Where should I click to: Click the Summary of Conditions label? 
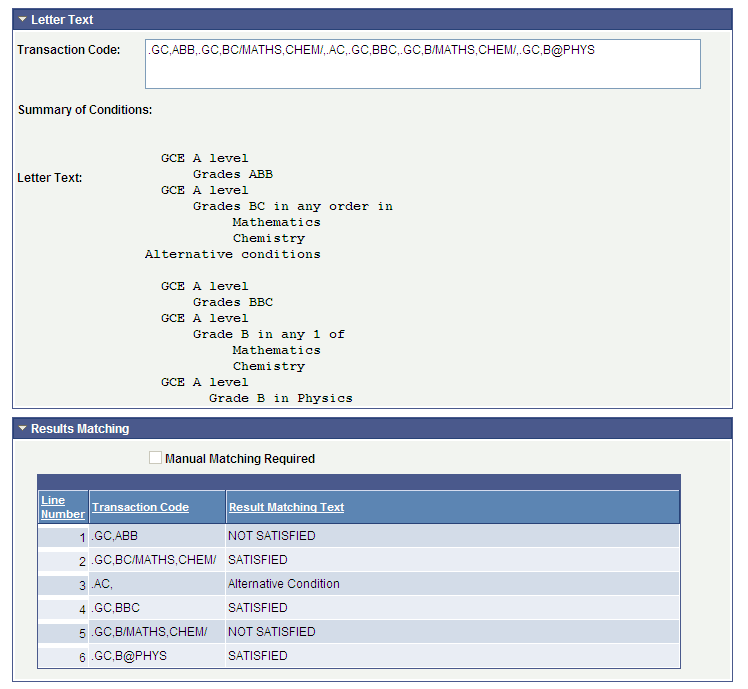pos(85,110)
